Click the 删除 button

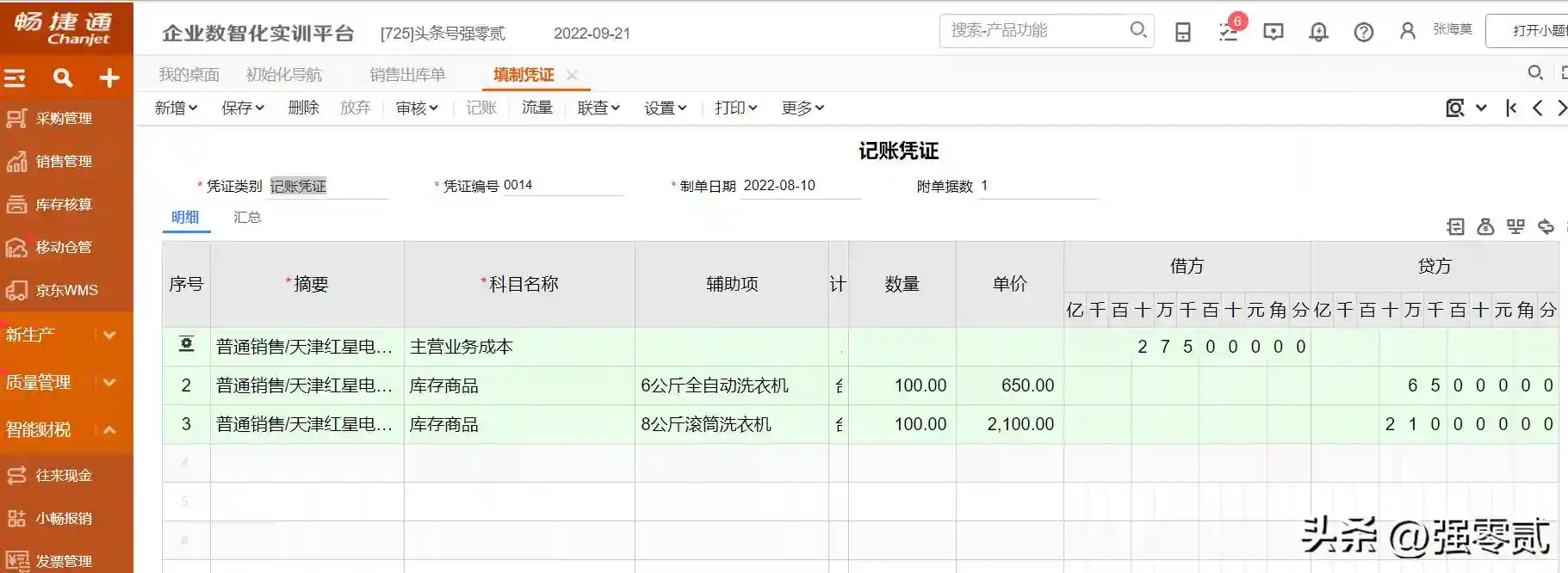click(303, 108)
